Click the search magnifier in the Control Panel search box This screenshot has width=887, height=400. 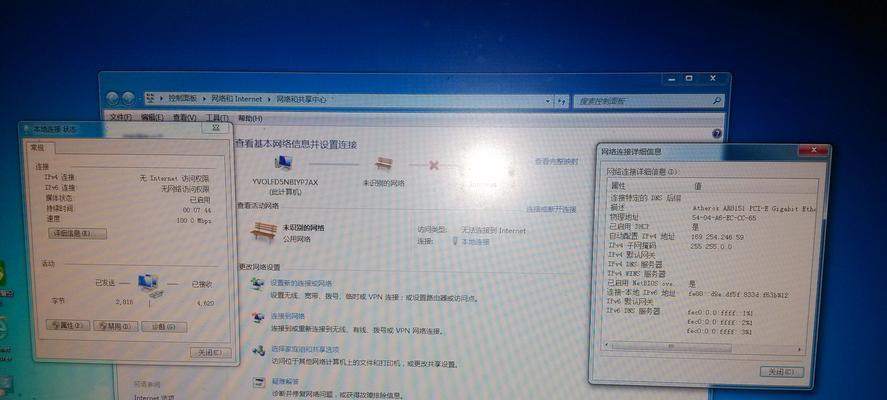[x=717, y=101]
